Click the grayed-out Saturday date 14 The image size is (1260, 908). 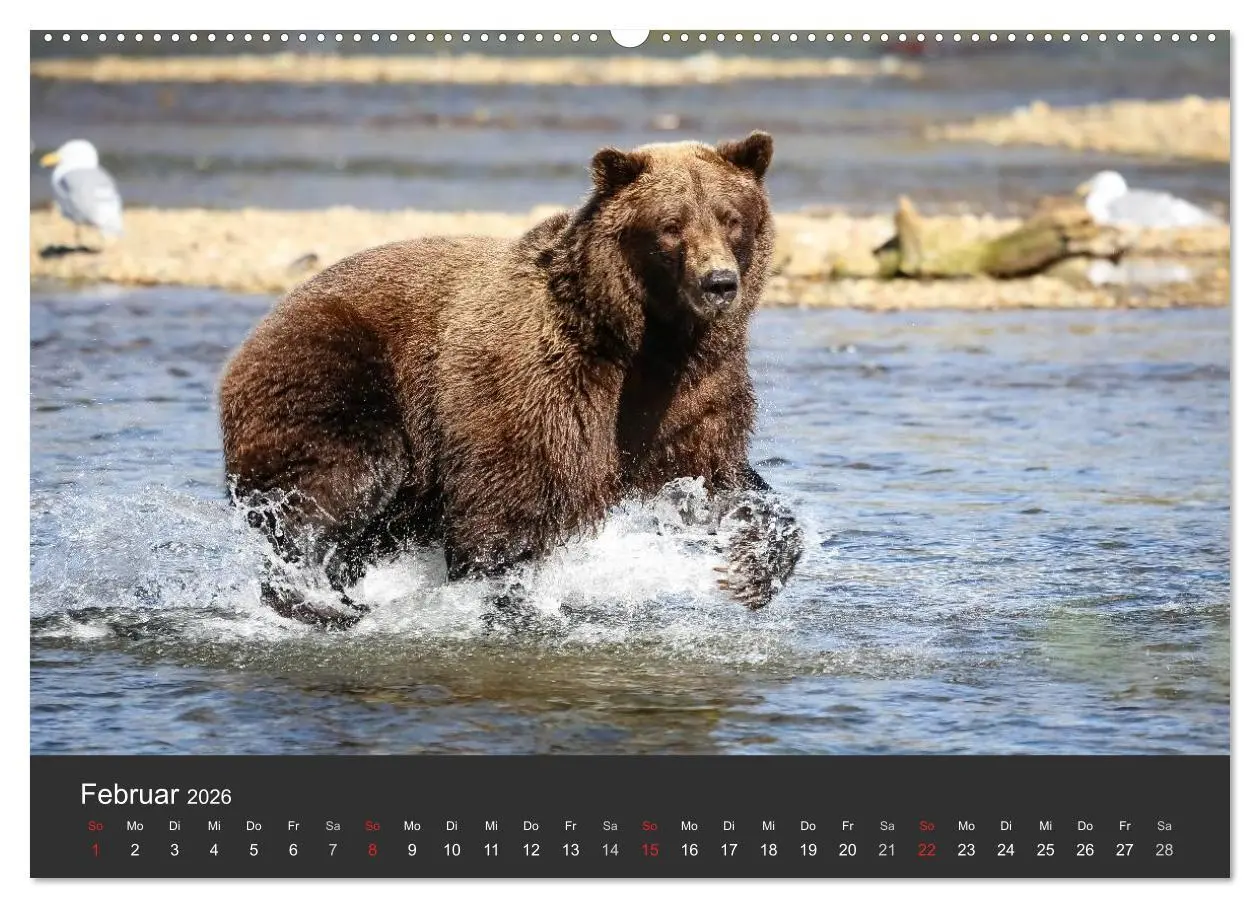coord(609,849)
